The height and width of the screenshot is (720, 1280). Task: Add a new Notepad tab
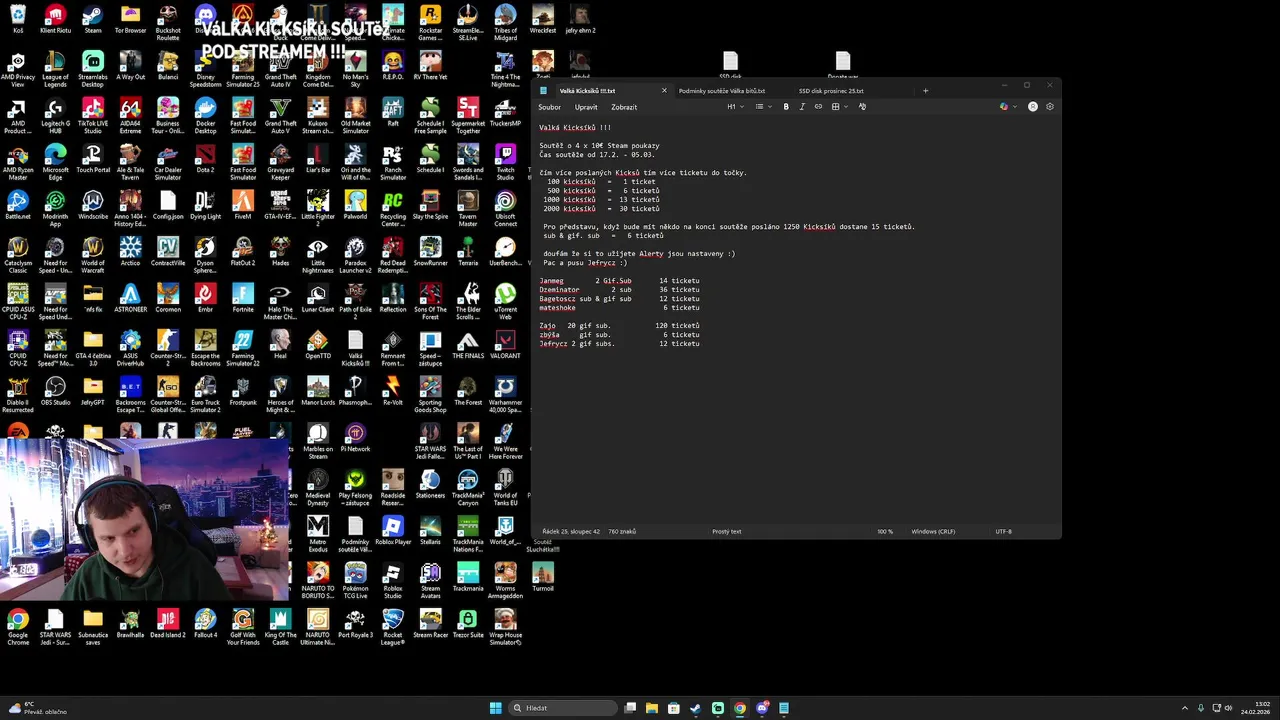(925, 91)
